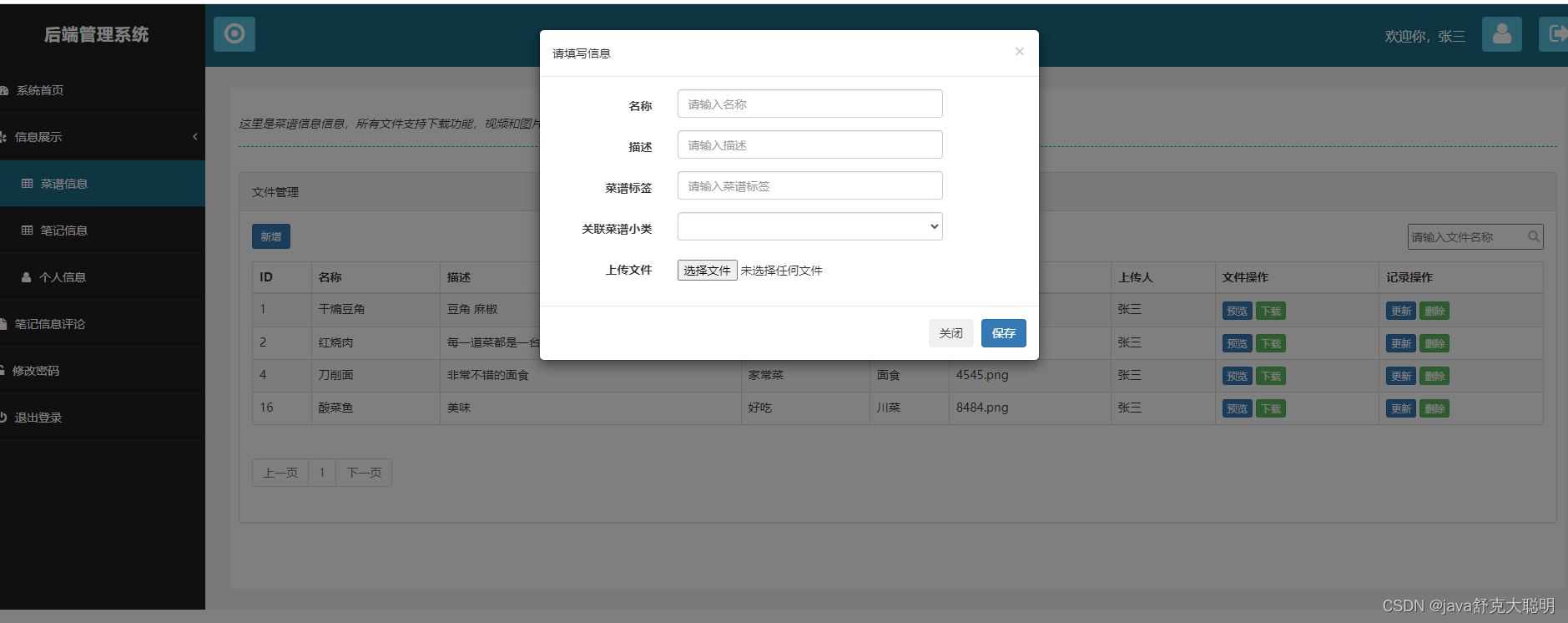Click 预览 for 刀削面 row
1568x623 pixels.
click(1238, 376)
